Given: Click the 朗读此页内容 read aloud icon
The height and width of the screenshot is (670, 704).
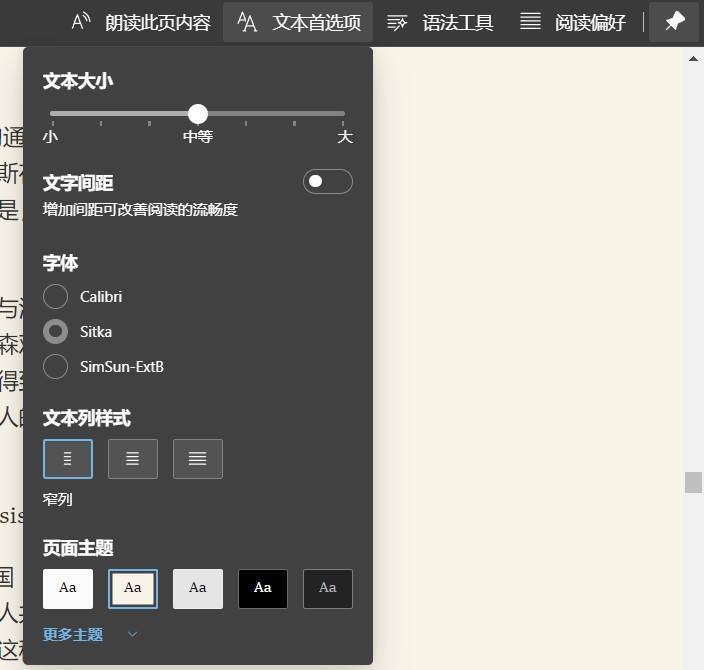Looking at the screenshot, I should pos(83,22).
